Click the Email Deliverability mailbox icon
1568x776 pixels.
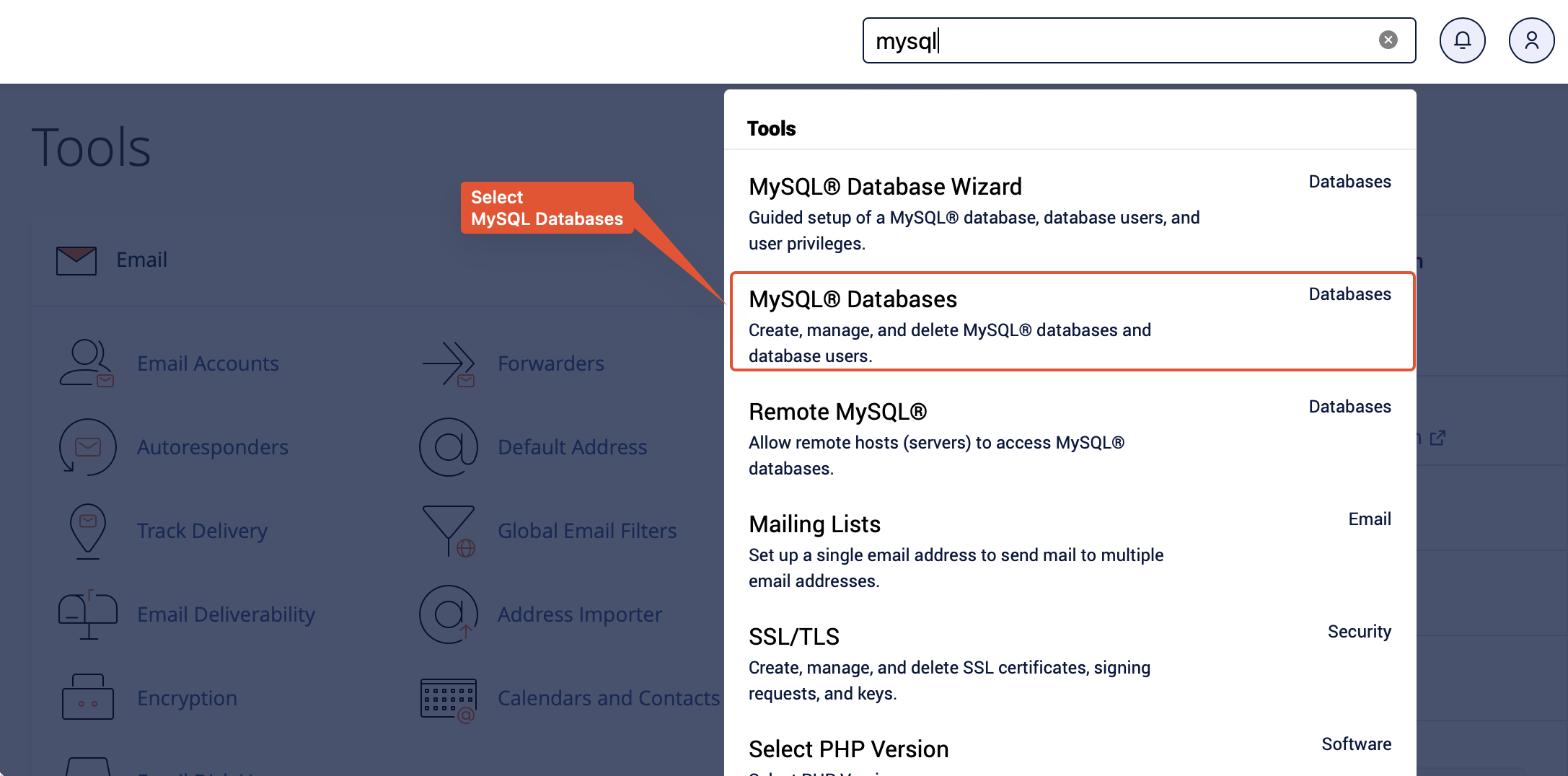[x=87, y=614]
